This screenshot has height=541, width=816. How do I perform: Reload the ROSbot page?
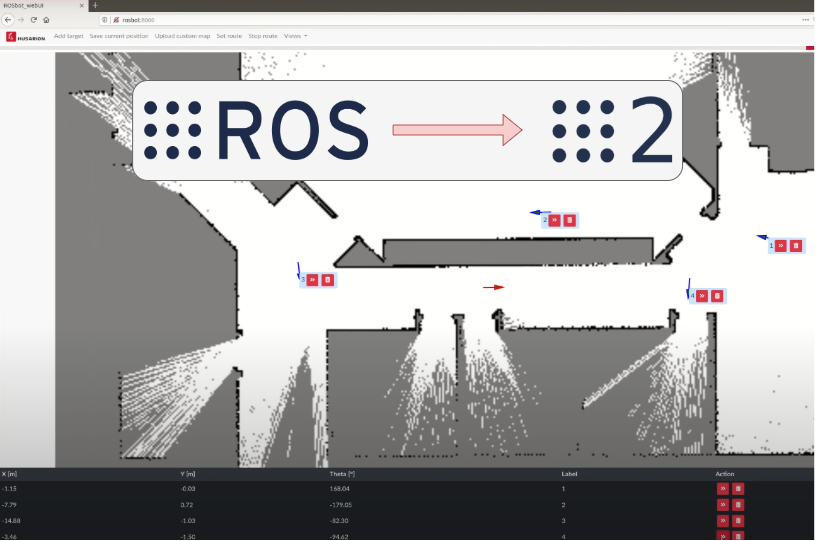coord(34,20)
